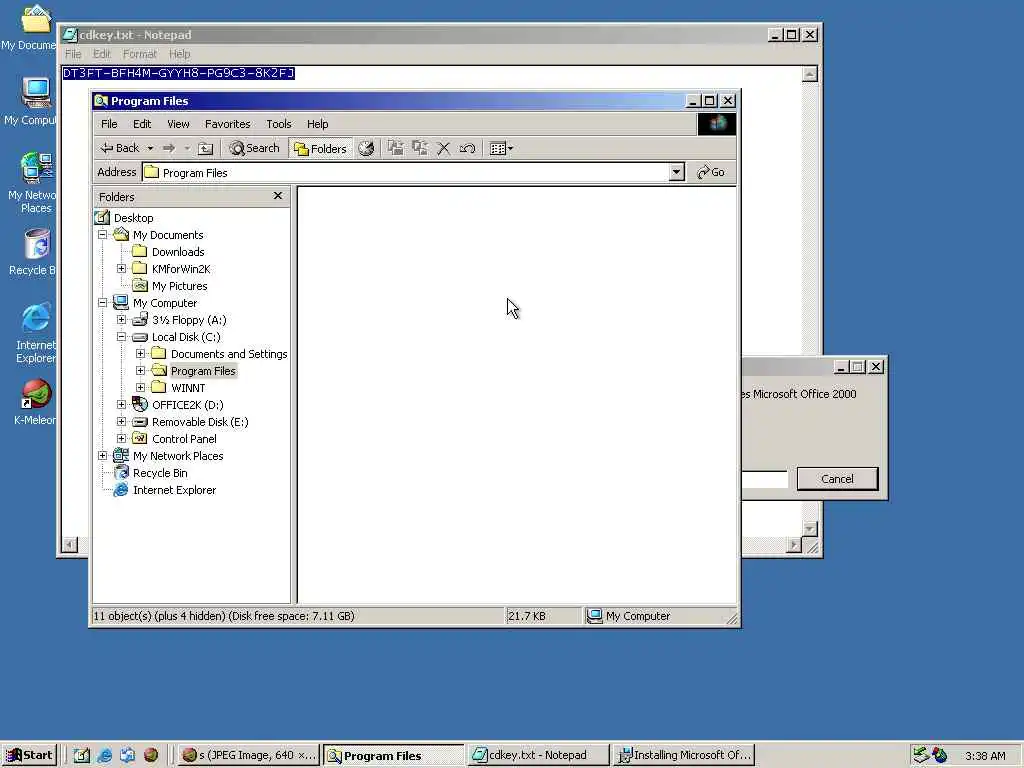Select Recycle Bin in folder tree
This screenshot has width=1024, height=768.
(x=159, y=473)
